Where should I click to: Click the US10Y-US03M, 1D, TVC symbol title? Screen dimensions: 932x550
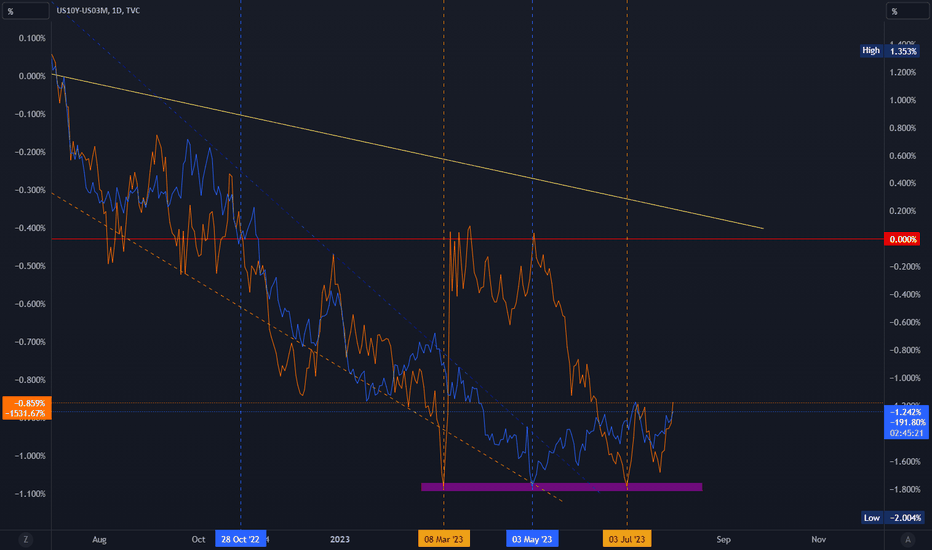pyautogui.click(x=98, y=11)
